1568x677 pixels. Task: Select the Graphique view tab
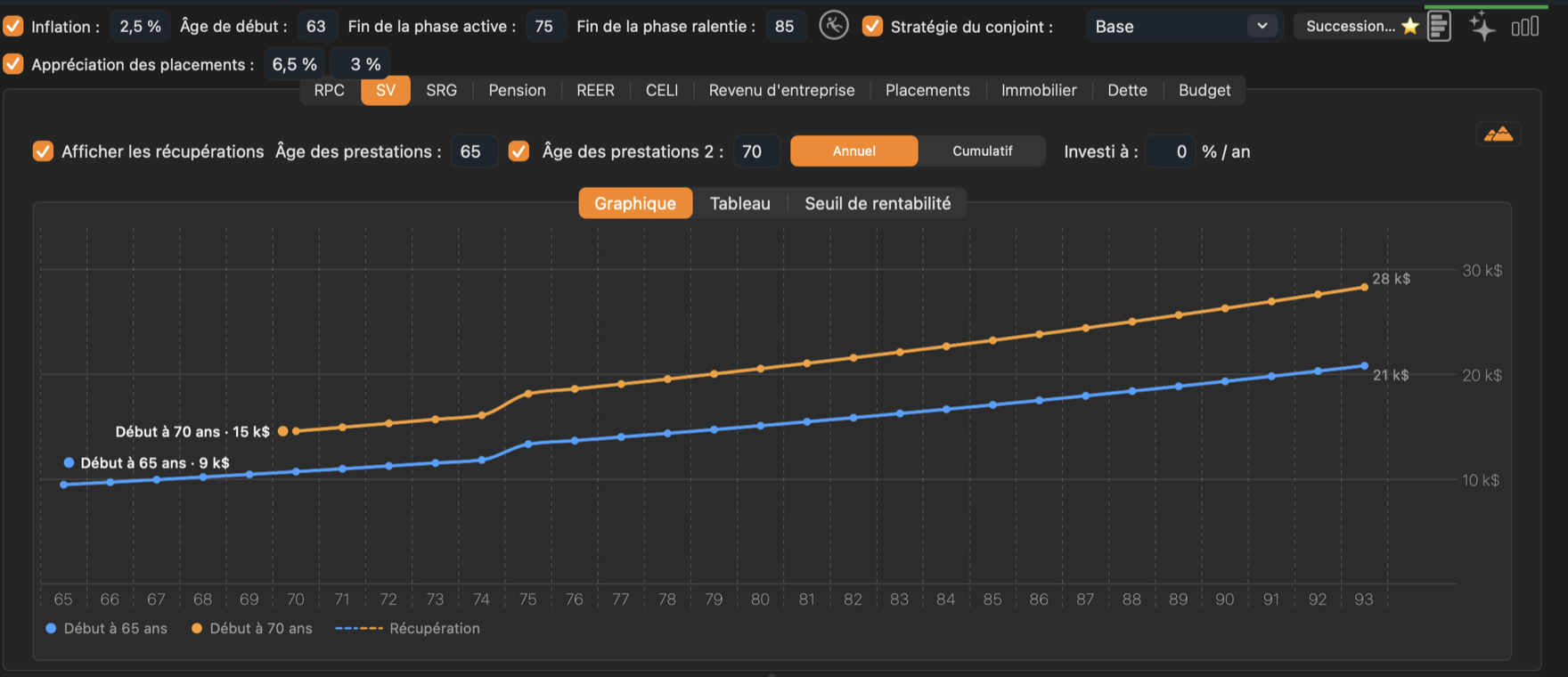coord(635,203)
